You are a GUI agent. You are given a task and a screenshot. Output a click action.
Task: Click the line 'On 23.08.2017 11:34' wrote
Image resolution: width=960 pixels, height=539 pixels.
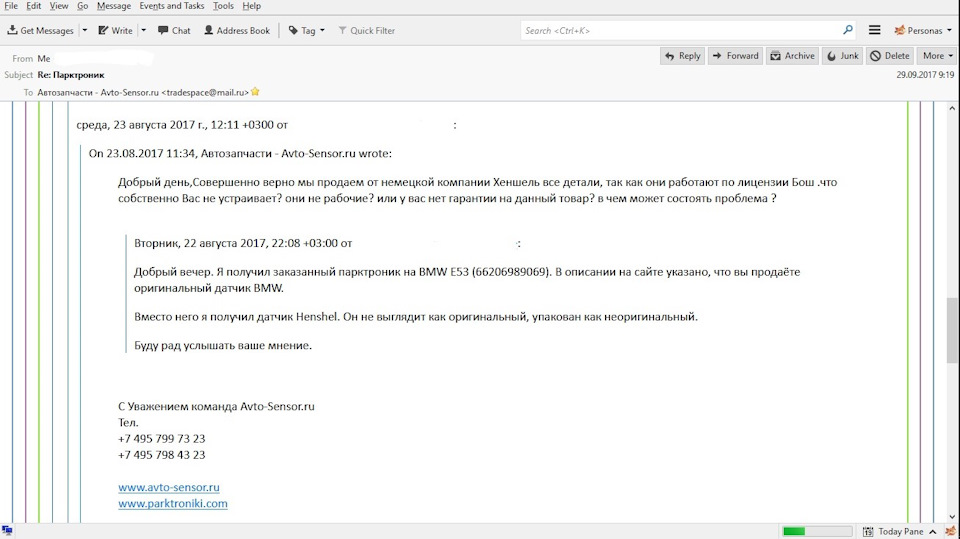click(240, 154)
